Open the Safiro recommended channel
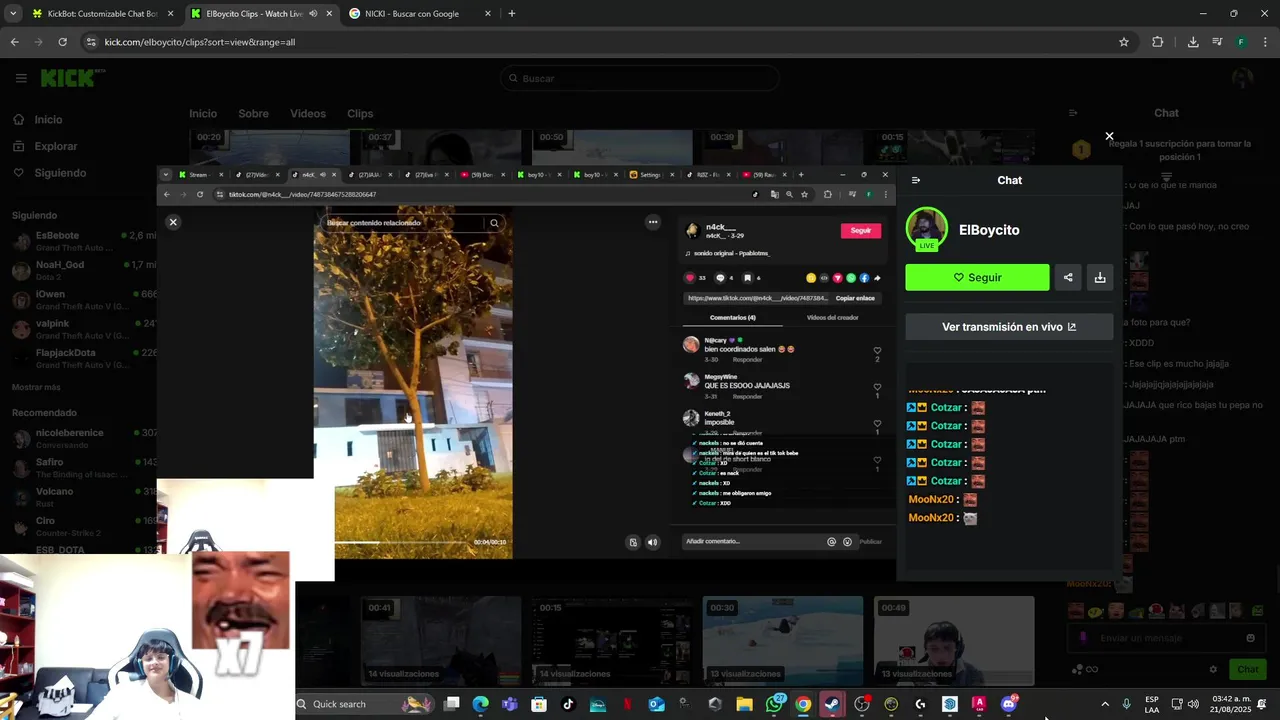The height and width of the screenshot is (720, 1280). click(x=85, y=468)
